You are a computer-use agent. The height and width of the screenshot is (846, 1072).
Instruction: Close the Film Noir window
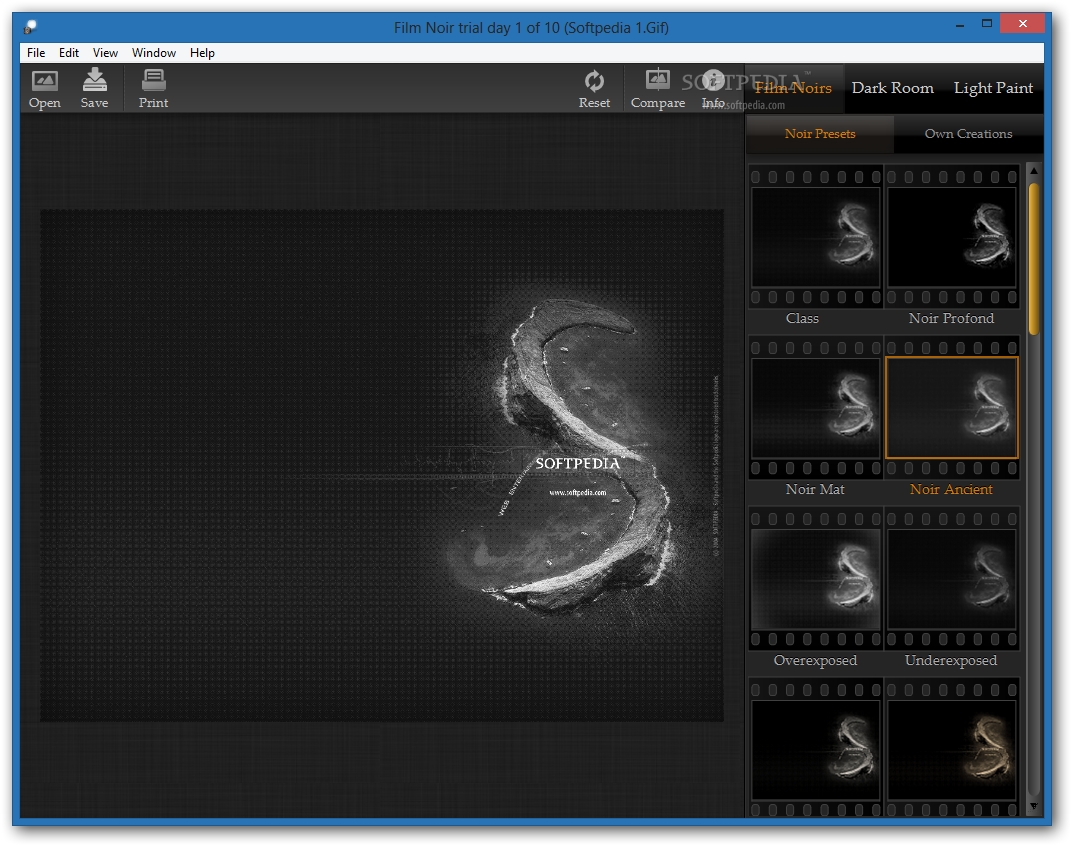coord(1022,24)
